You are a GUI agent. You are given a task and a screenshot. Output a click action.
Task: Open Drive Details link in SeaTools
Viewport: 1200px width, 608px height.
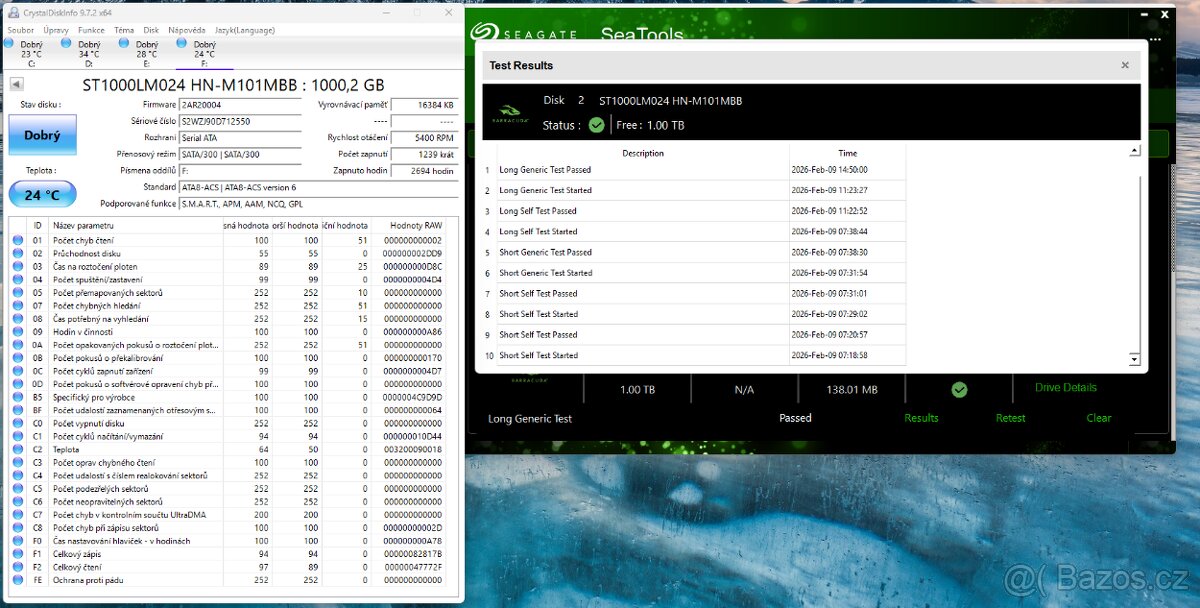1065,388
